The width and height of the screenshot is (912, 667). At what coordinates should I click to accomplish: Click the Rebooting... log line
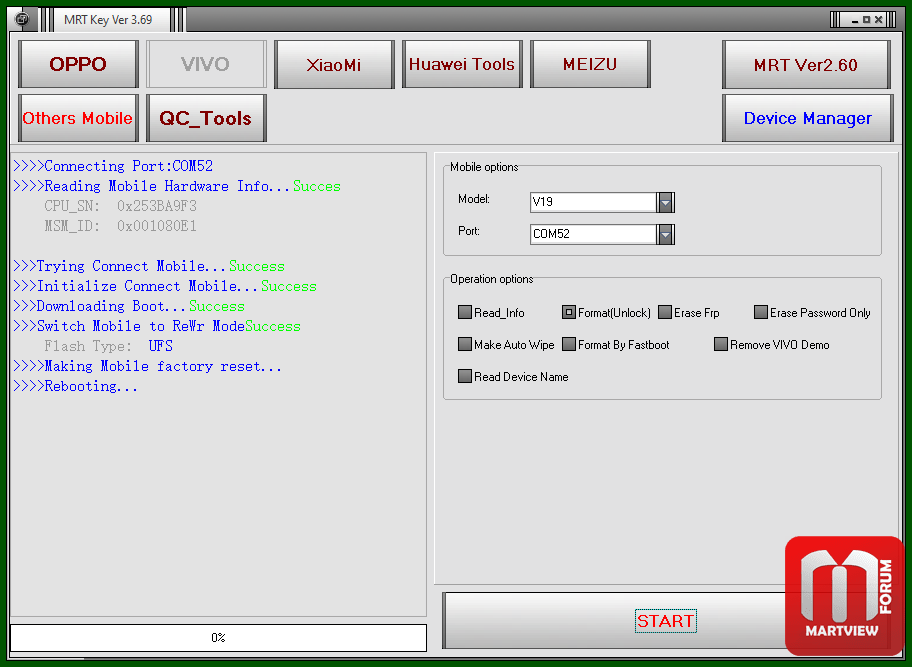click(x=76, y=386)
